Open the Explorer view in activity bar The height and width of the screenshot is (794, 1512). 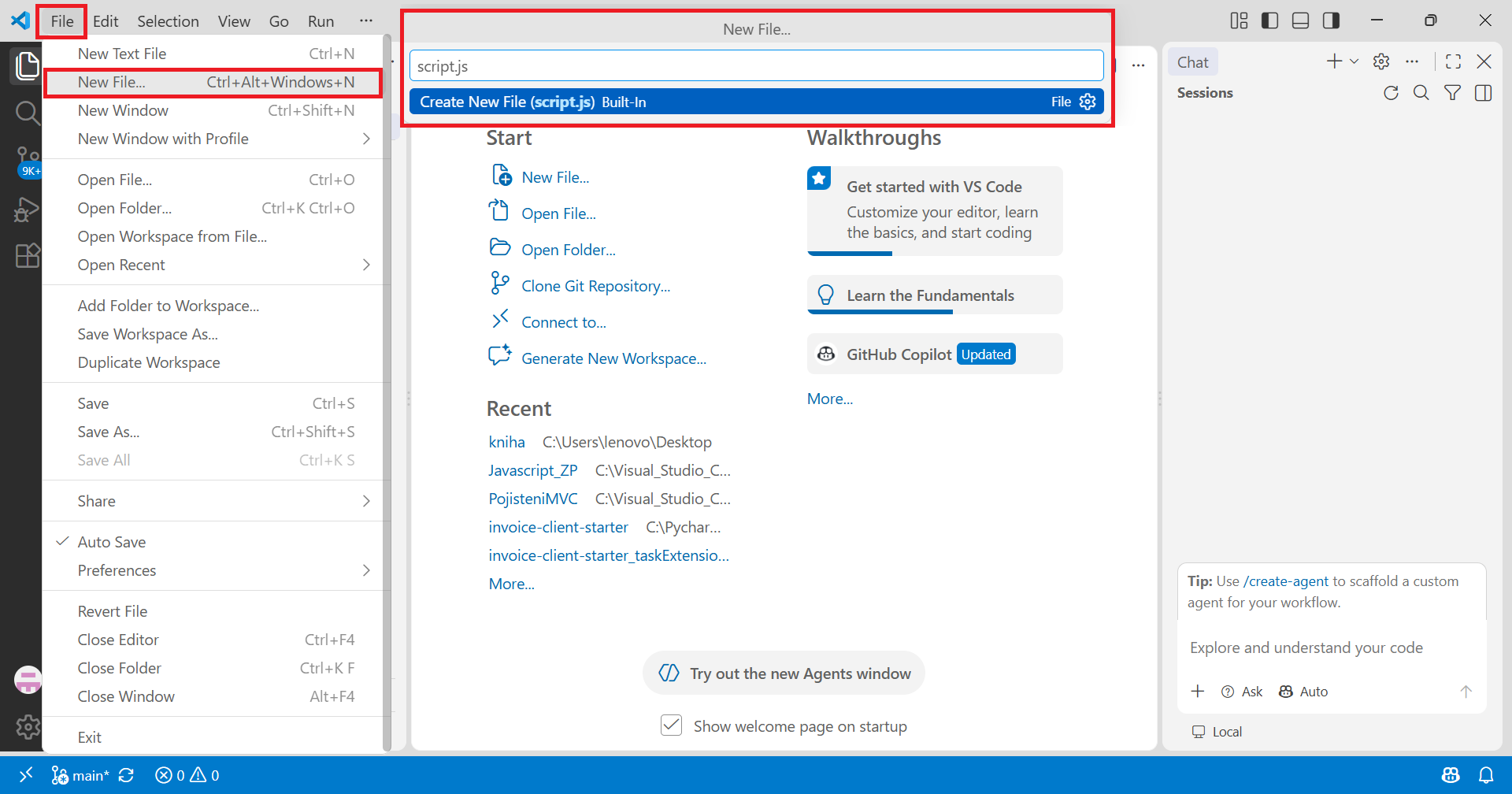click(27, 66)
